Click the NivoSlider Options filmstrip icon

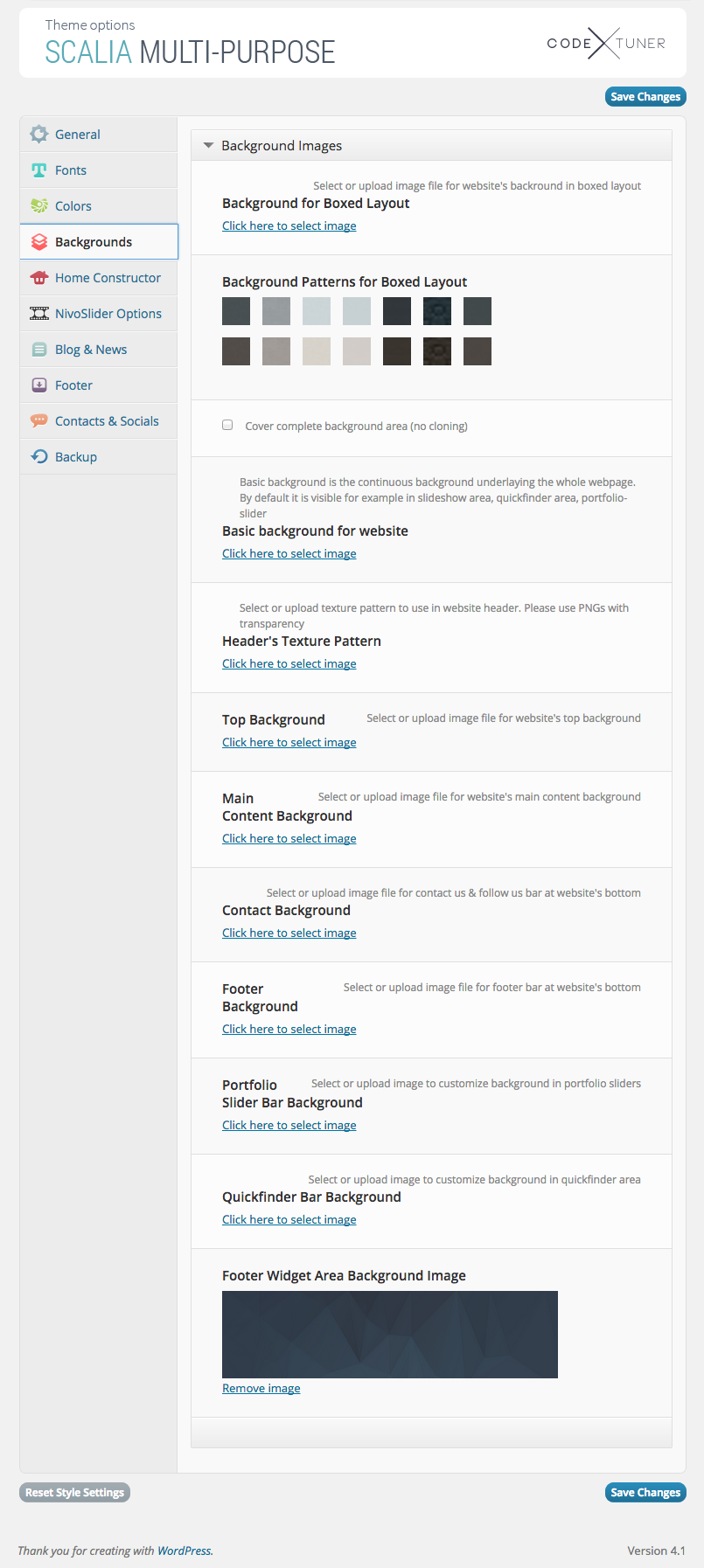point(38,314)
